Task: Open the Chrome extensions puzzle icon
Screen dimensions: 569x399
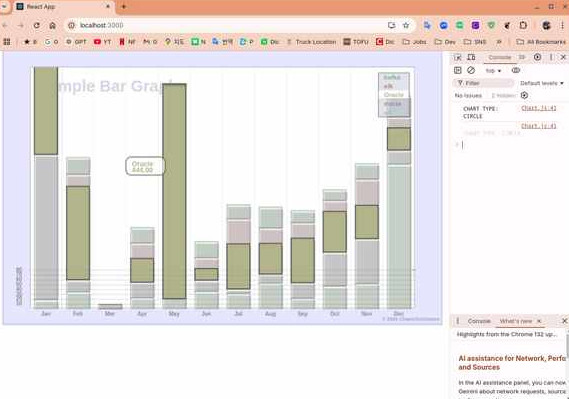Action: tap(523, 25)
